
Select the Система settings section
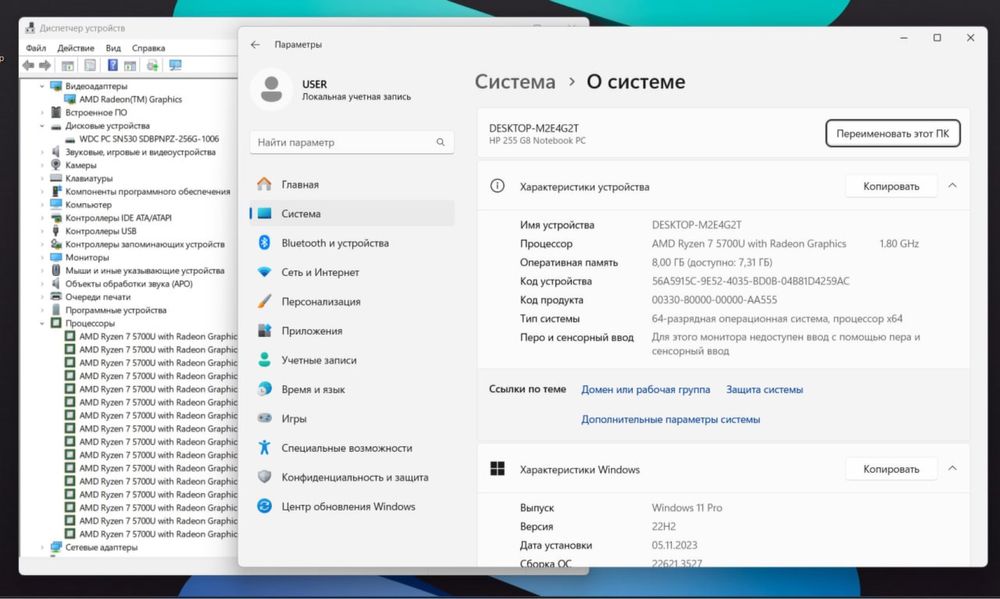pos(352,214)
